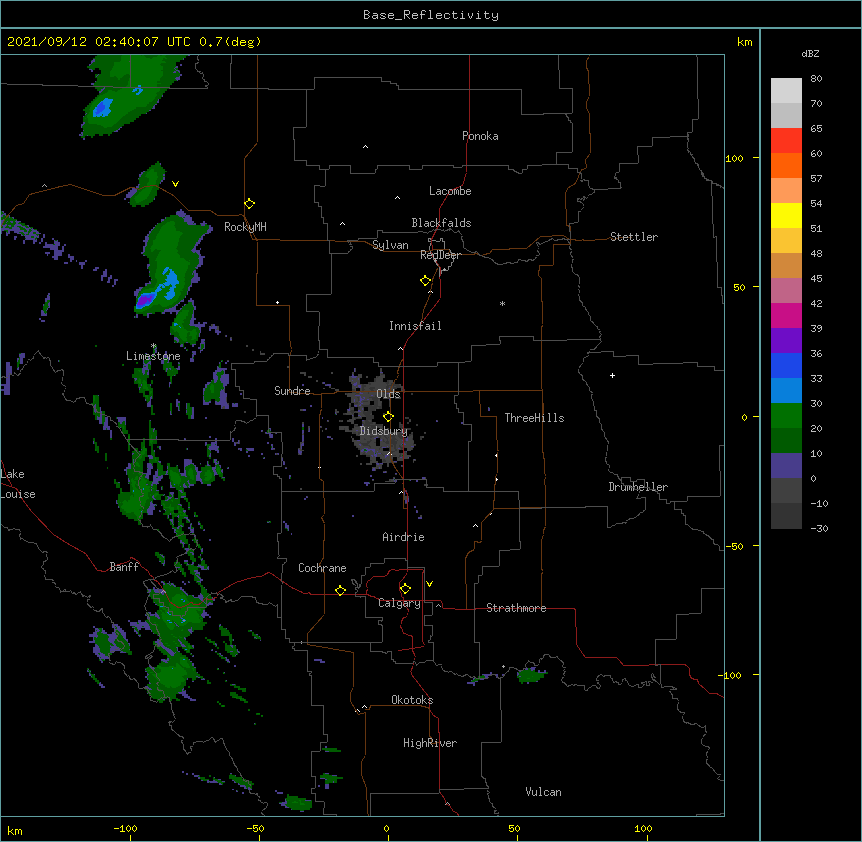This screenshot has height=842, width=862.
Task: Select the red 60-65 dBZ legend swatch
Action: pyautogui.click(x=786, y=141)
